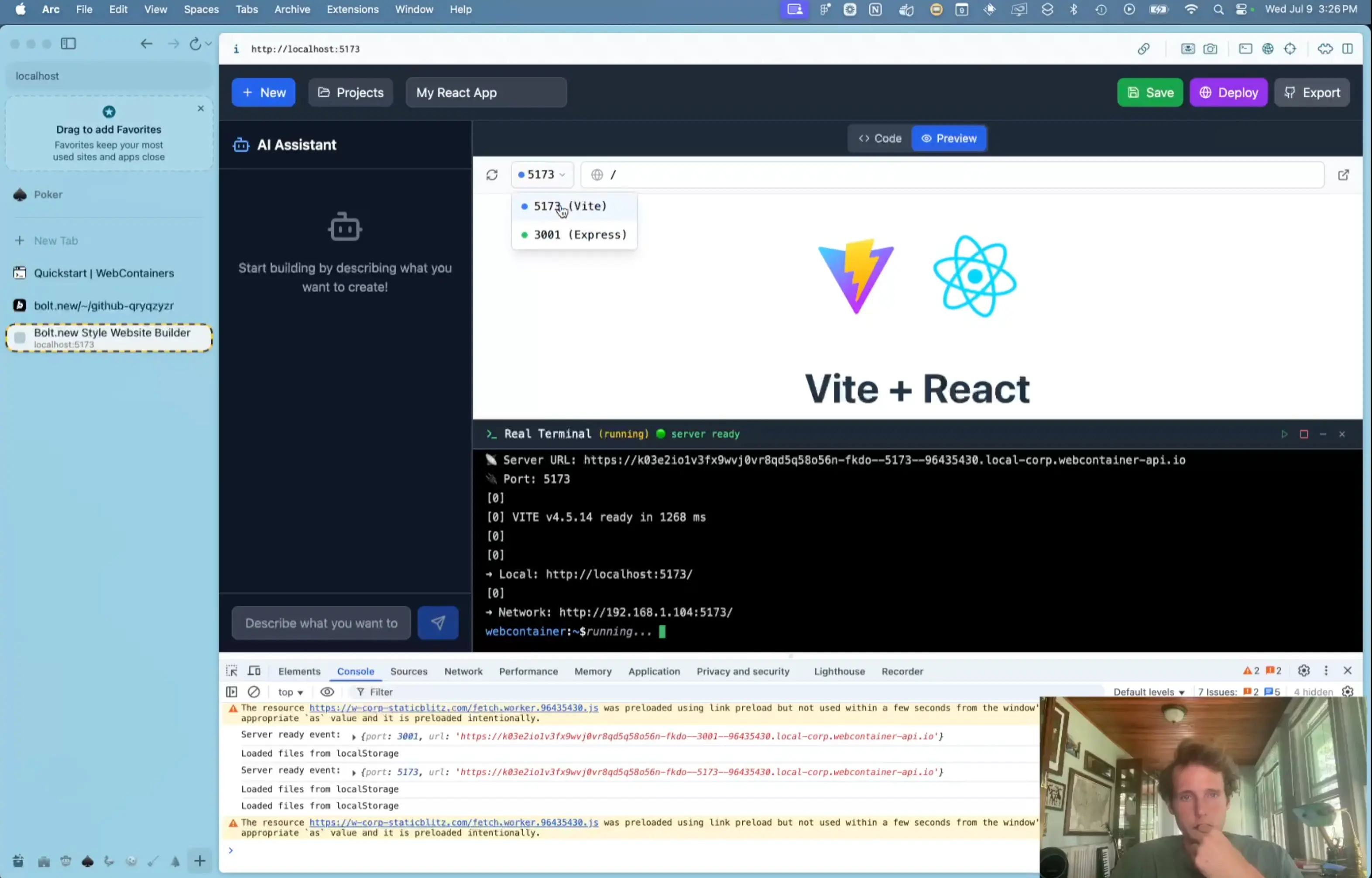Export the project
The width and height of the screenshot is (1372, 878).
1312,93
